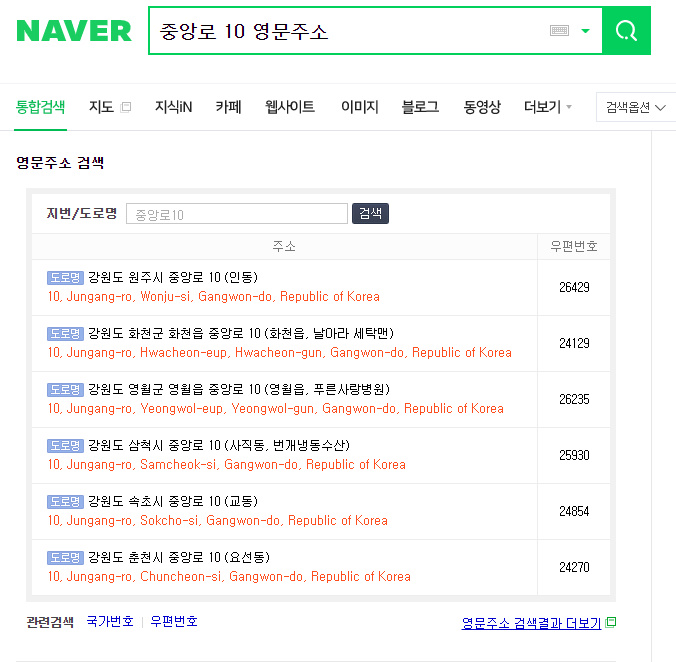
Task: Open related search link 국가번호
Action: [x=110, y=621]
